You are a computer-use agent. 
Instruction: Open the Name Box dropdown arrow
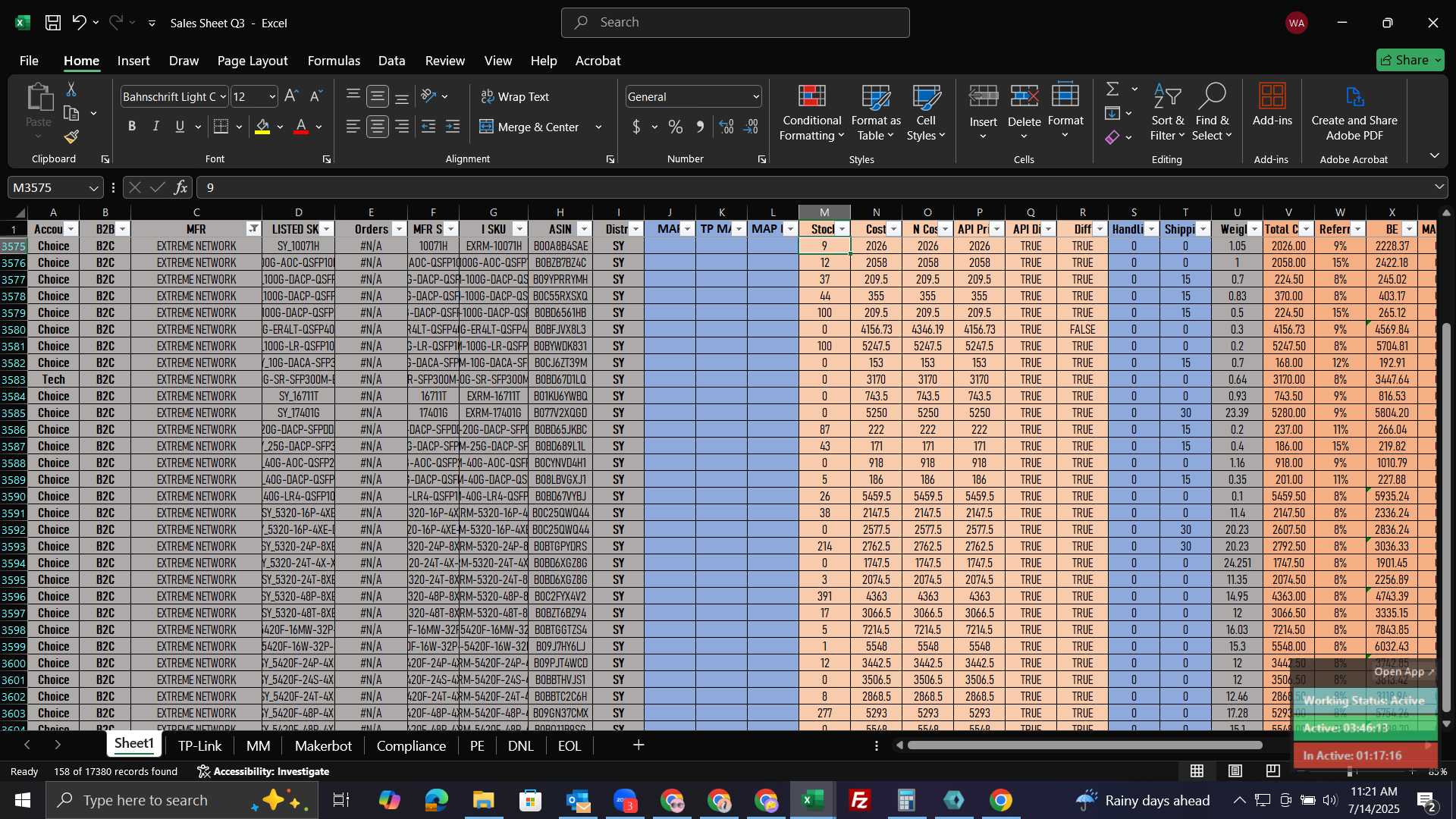[x=93, y=188]
